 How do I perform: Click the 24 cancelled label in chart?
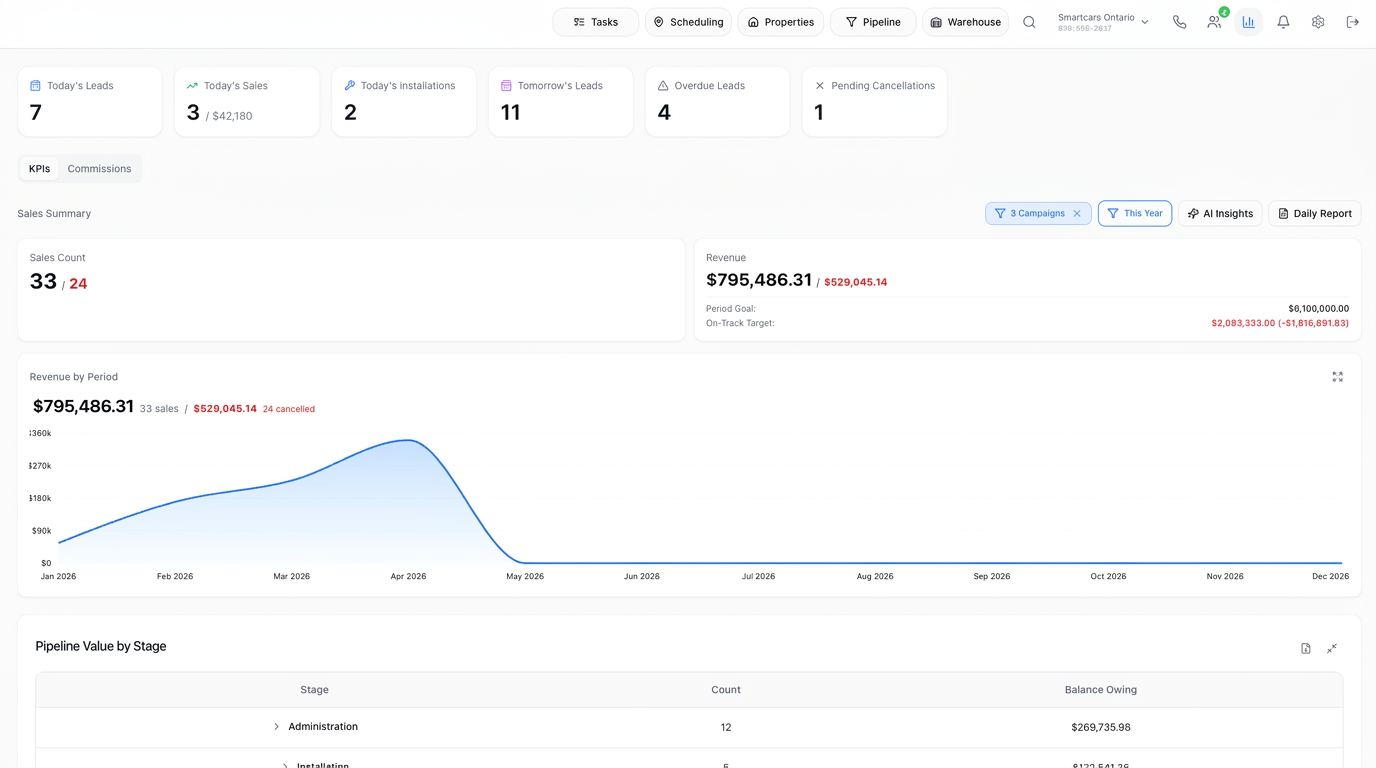289,409
